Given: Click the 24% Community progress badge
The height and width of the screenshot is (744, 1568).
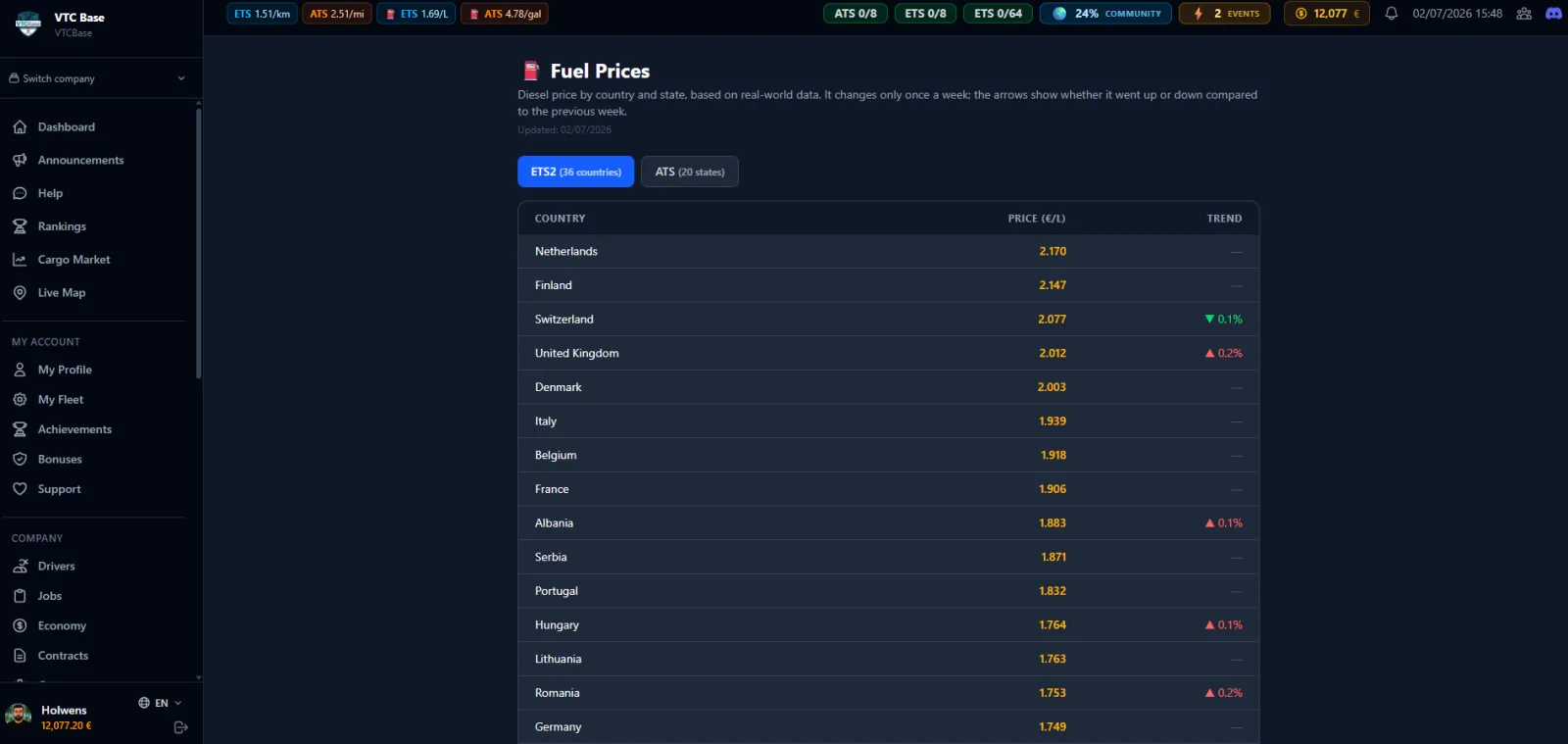Looking at the screenshot, I should coord(1105,14).
